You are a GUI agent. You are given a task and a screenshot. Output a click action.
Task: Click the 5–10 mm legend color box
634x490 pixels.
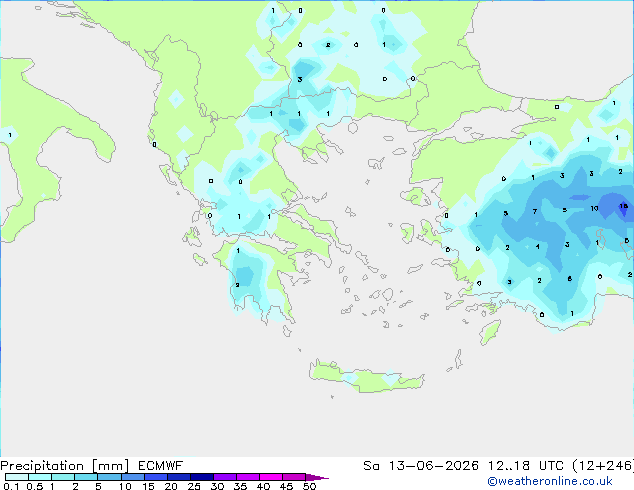(x=109, y=477)
